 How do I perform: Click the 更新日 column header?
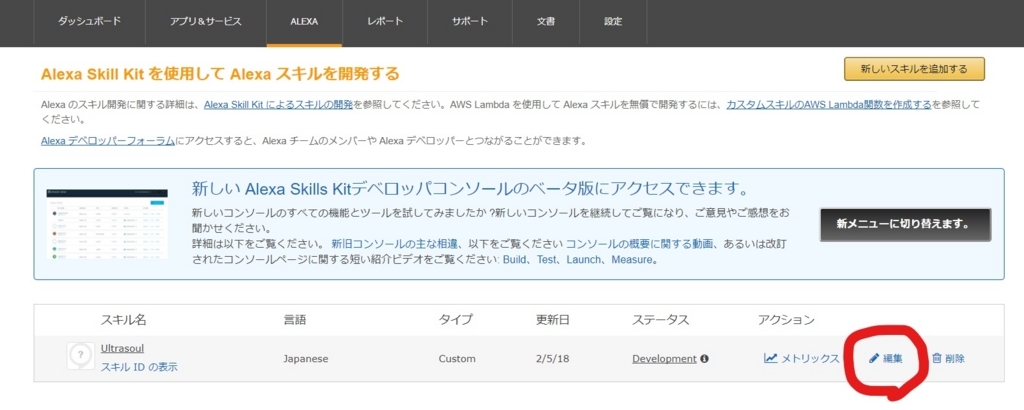(x=552, y=320)
